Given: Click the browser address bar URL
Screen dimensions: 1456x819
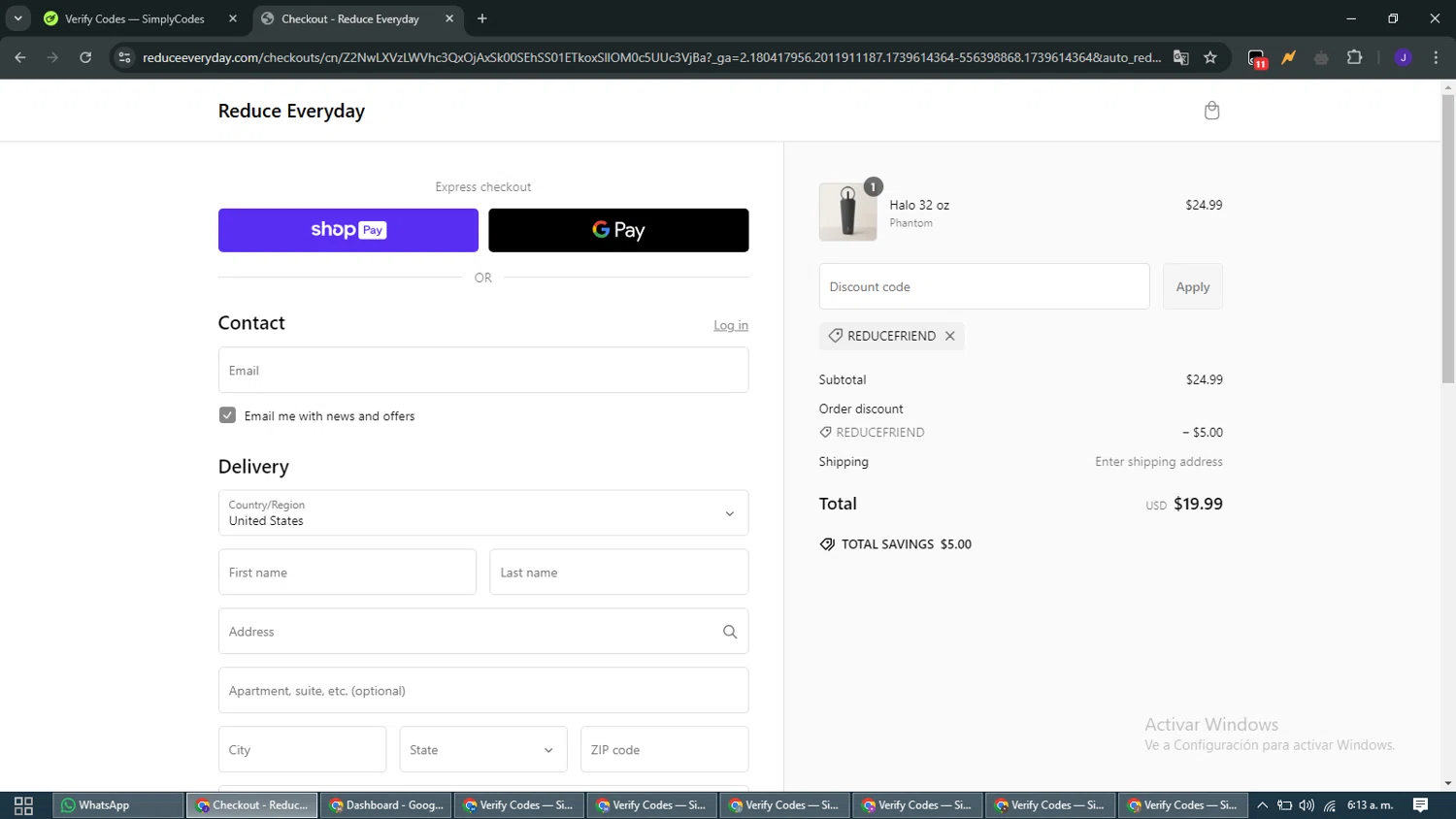Looking at the screenshot, I should (x=651, y=57).
